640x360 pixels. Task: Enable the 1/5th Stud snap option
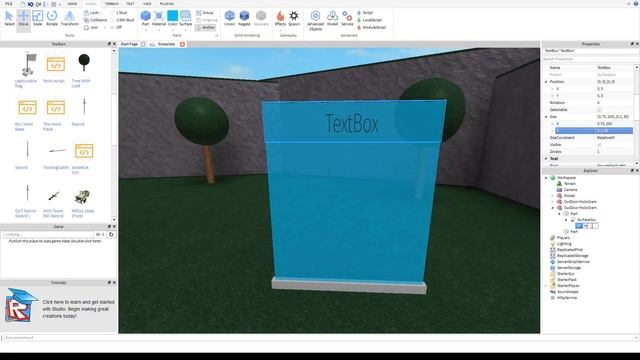point(122,20)
